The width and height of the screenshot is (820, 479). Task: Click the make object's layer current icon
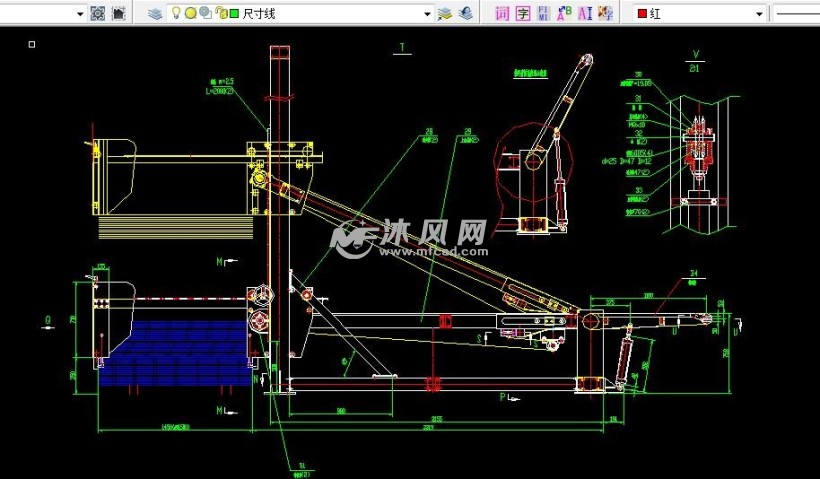coord(444,13)
